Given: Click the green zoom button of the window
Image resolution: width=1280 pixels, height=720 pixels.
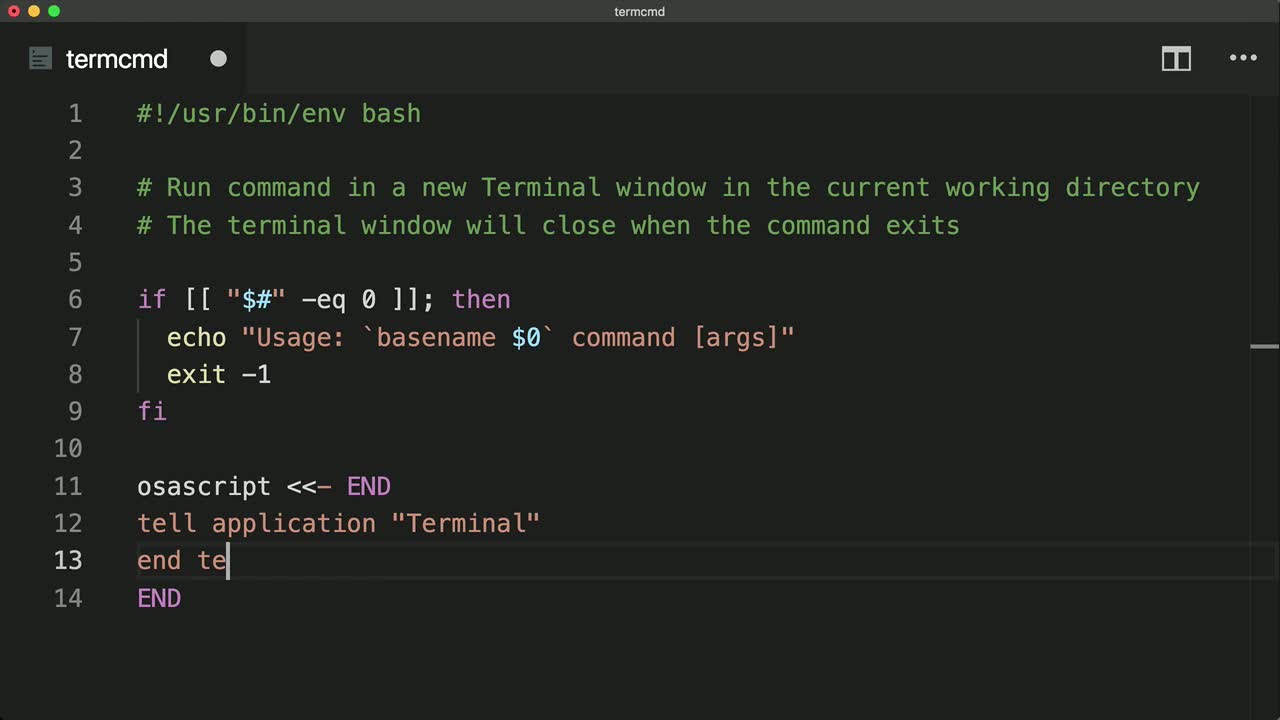Looking at the screenshot, I should (x=54, y=11).
